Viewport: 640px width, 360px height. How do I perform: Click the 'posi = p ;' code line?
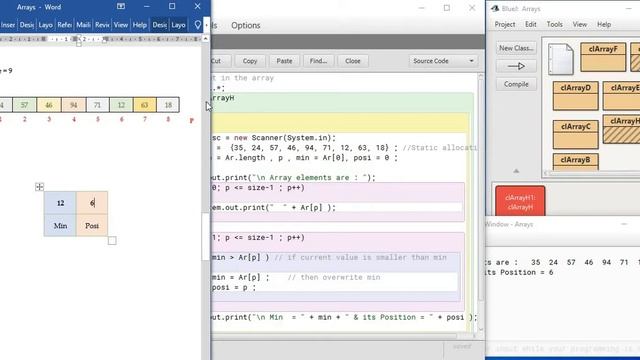coord(233,287)
